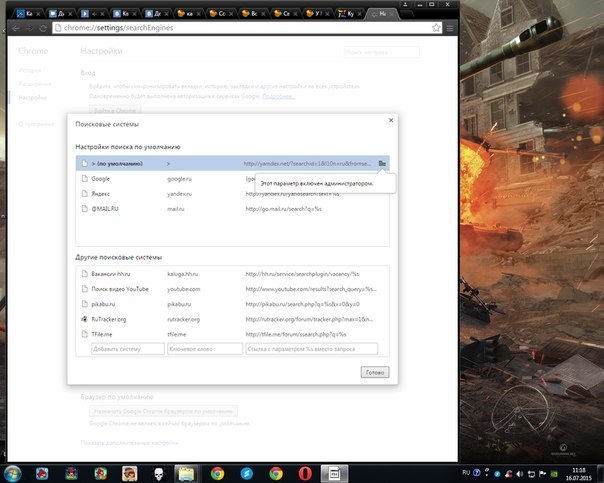The height and width of the screenshot is (483, 604).
Task: Select the @MAIL.RU search engine name
Action: click(105, 209)
